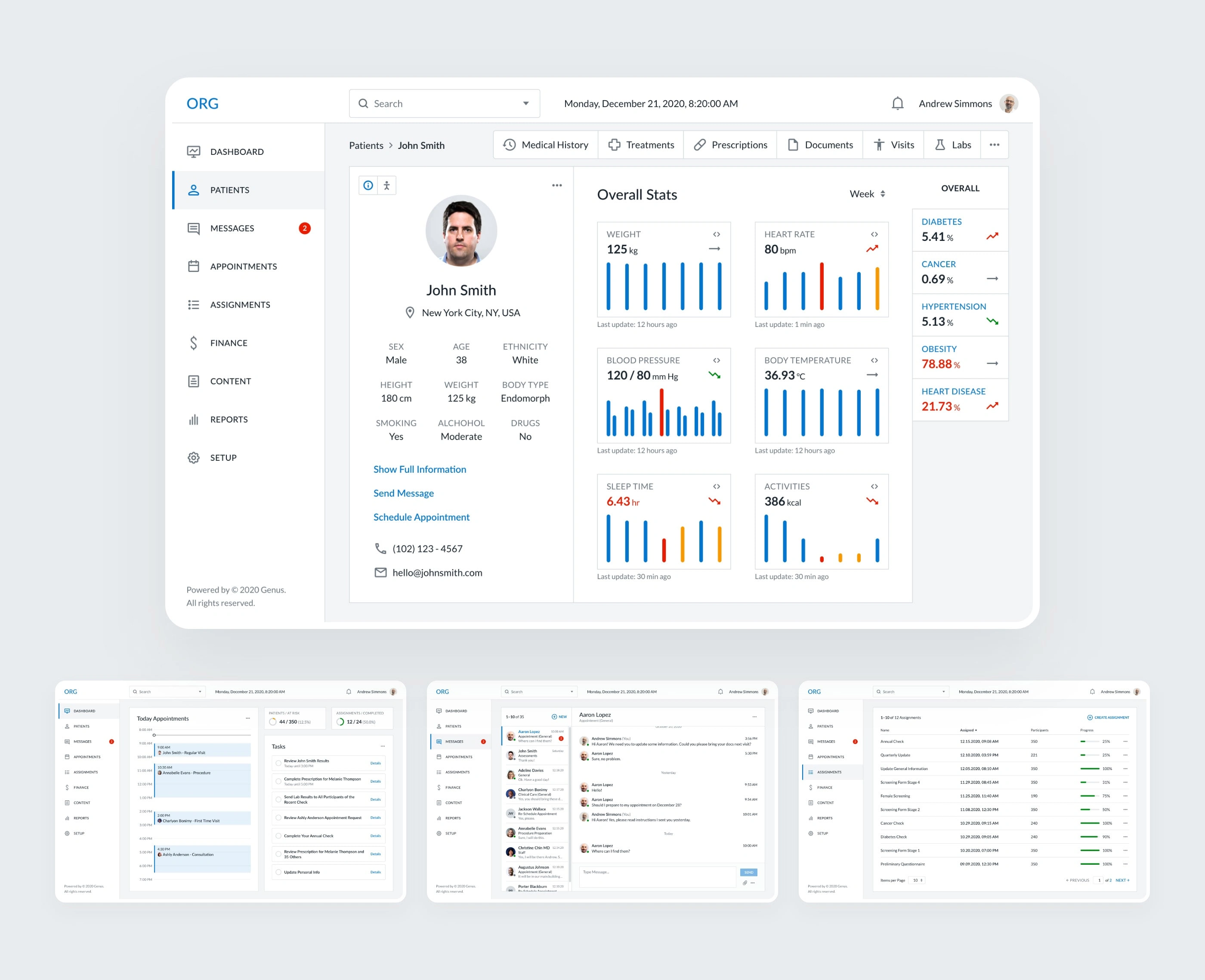Click the phone icon next to number

pos(380,549)
